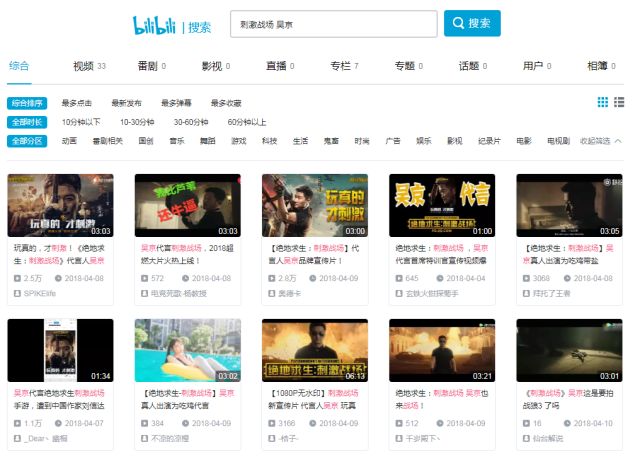This screenshot has width=640, height=457.
Task: Open the 专栏 7 tab
Action: 344,66
